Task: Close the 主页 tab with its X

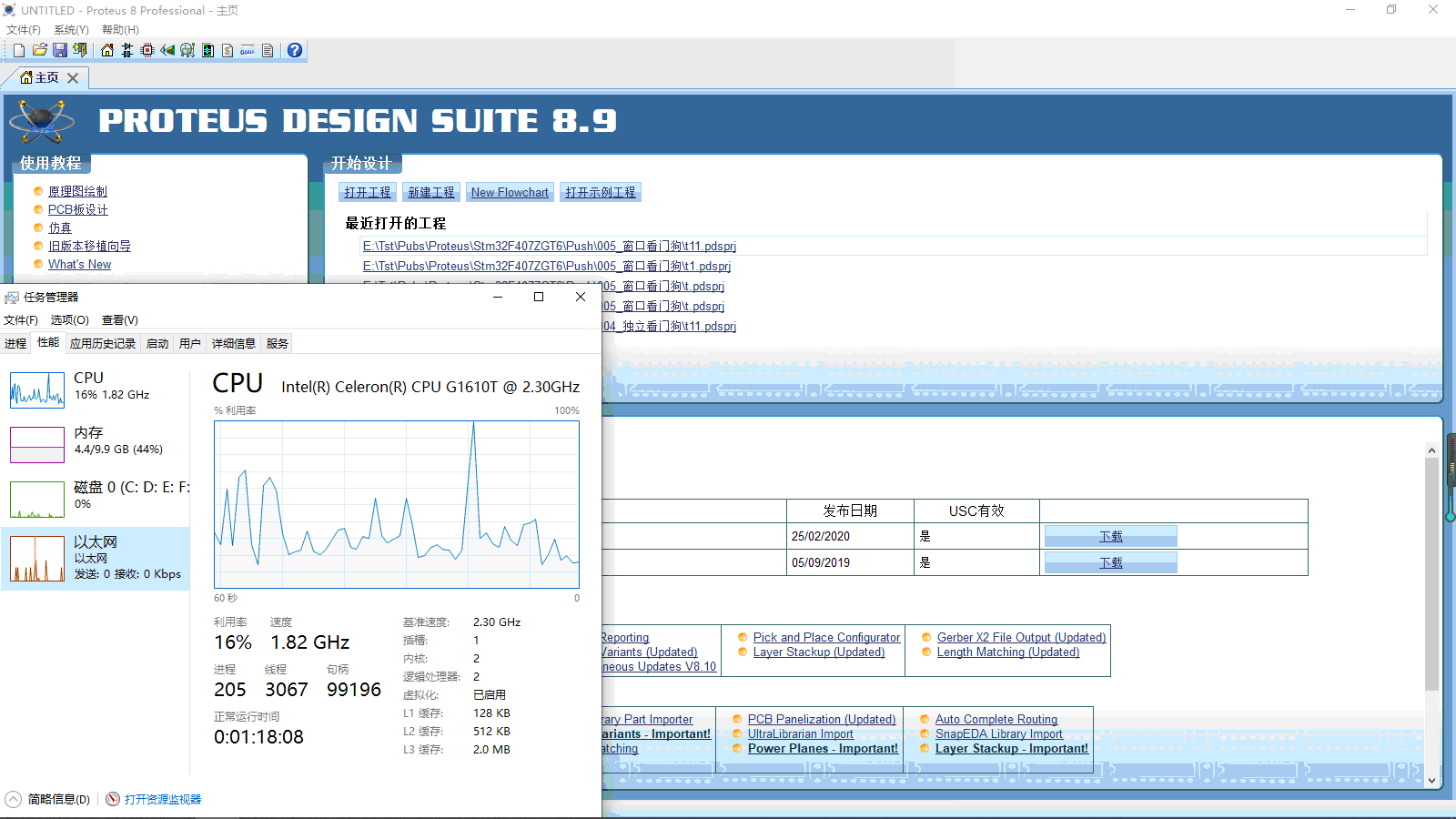Action: click(73, 78)
